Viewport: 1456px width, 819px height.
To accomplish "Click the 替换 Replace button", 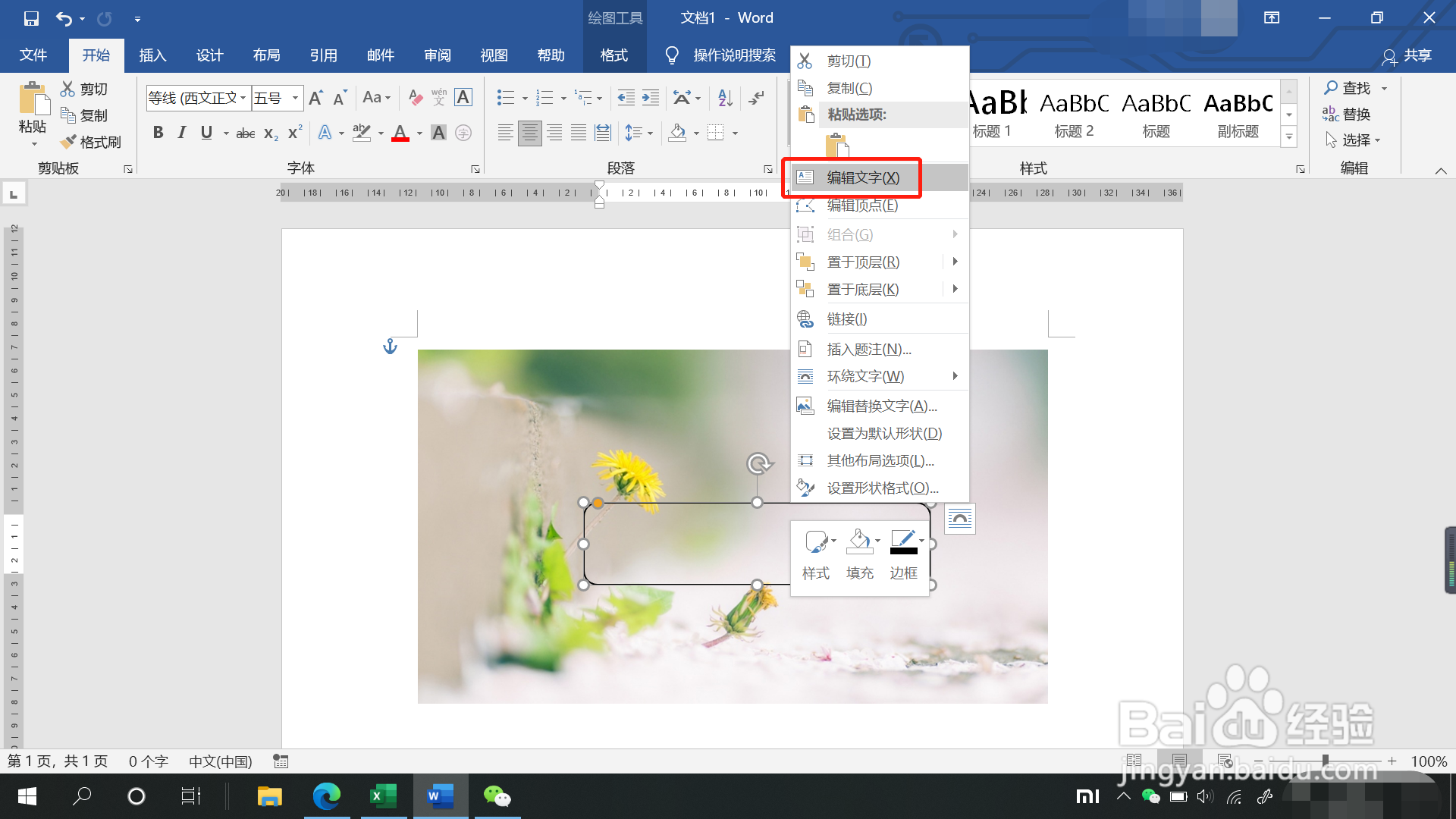I will point(1347,115).
